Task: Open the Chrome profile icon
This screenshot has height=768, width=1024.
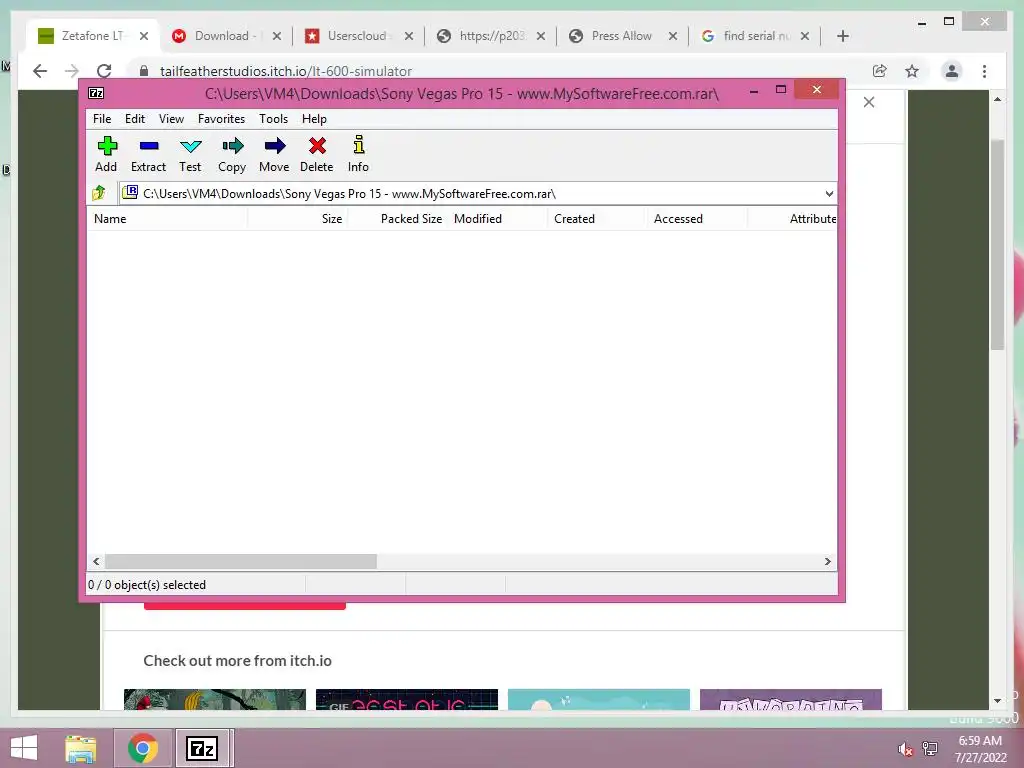Action: (x=952, y=71)
